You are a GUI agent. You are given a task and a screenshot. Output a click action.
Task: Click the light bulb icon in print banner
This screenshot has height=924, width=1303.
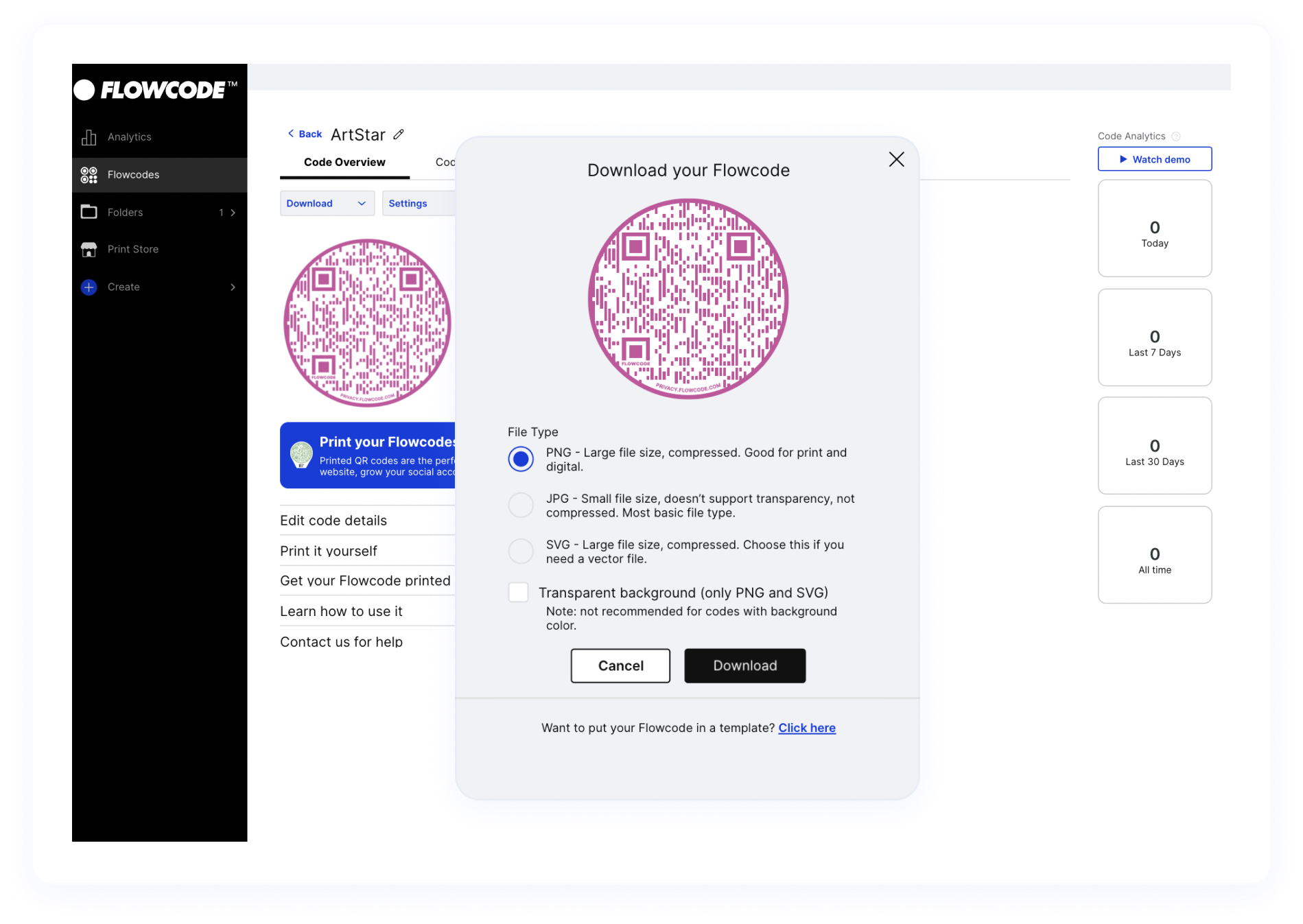click(301, 454)
